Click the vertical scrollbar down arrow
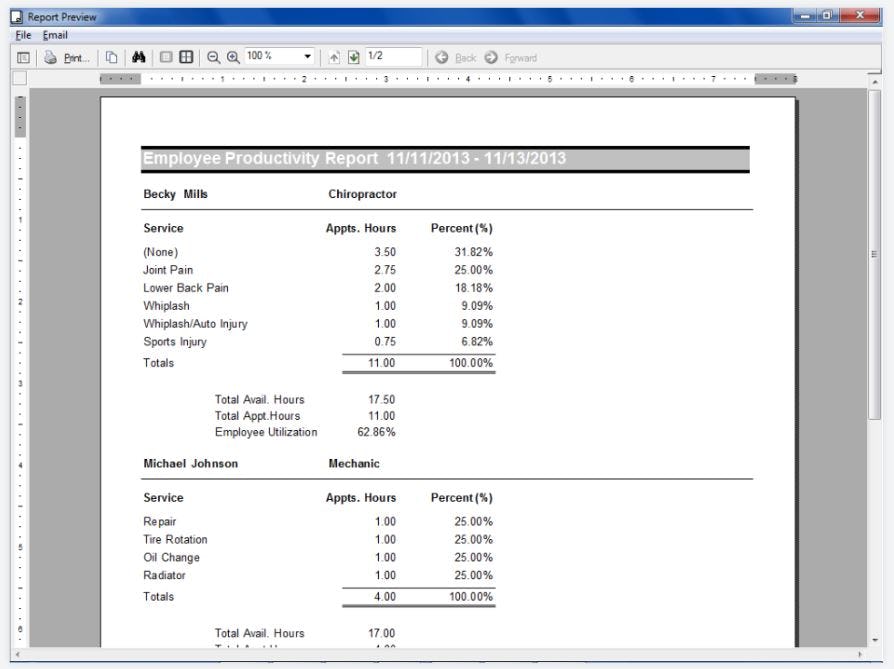Screen dimensions: 894x669 tap(875, 640)
